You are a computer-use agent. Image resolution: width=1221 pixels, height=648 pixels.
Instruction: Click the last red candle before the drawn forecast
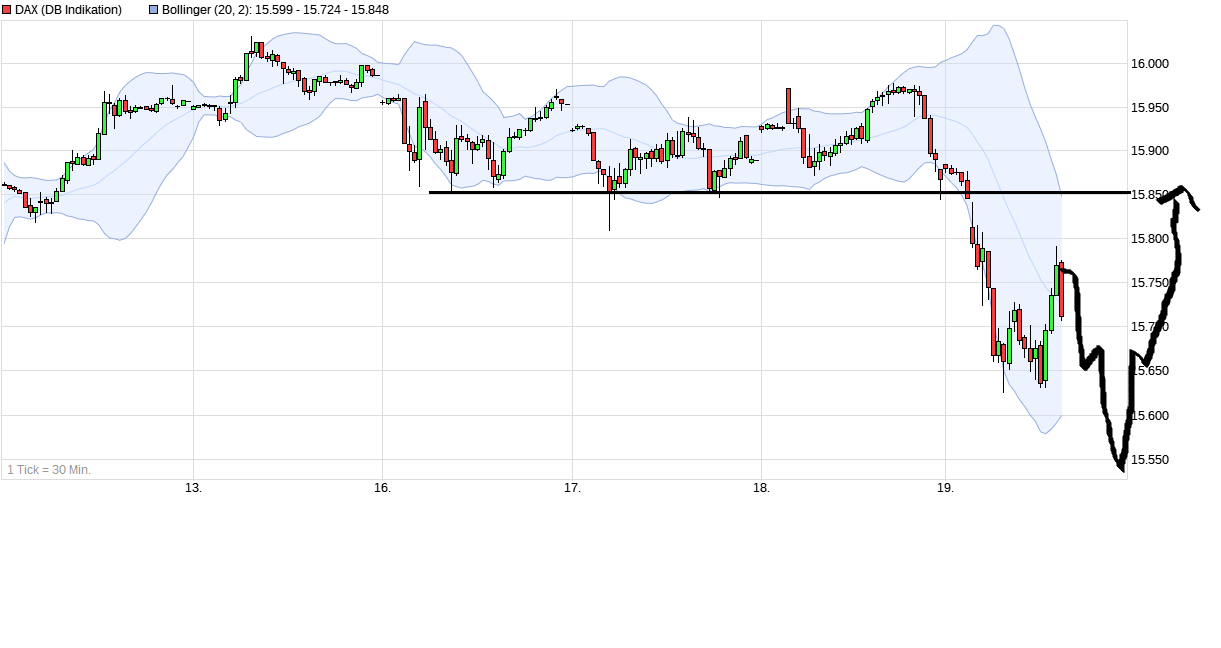coord(1061,290)
